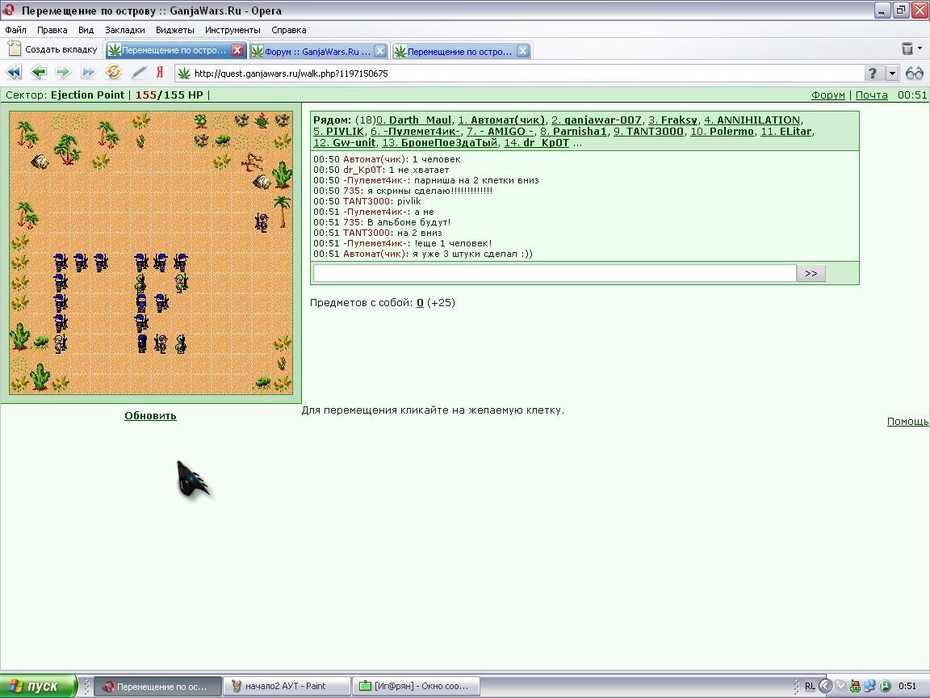Reload the page with the orange icon
Viewport: 930px width, 698px height.
[113, 72]
